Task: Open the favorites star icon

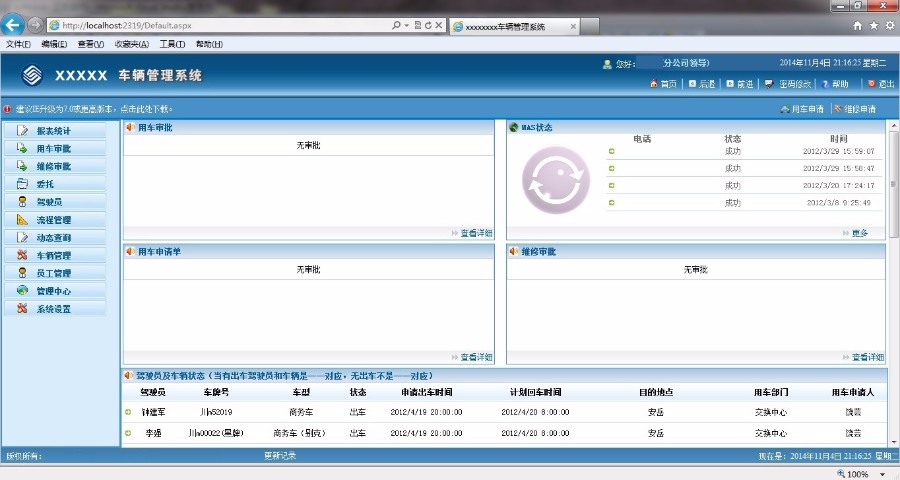Action: coord(874,25)
